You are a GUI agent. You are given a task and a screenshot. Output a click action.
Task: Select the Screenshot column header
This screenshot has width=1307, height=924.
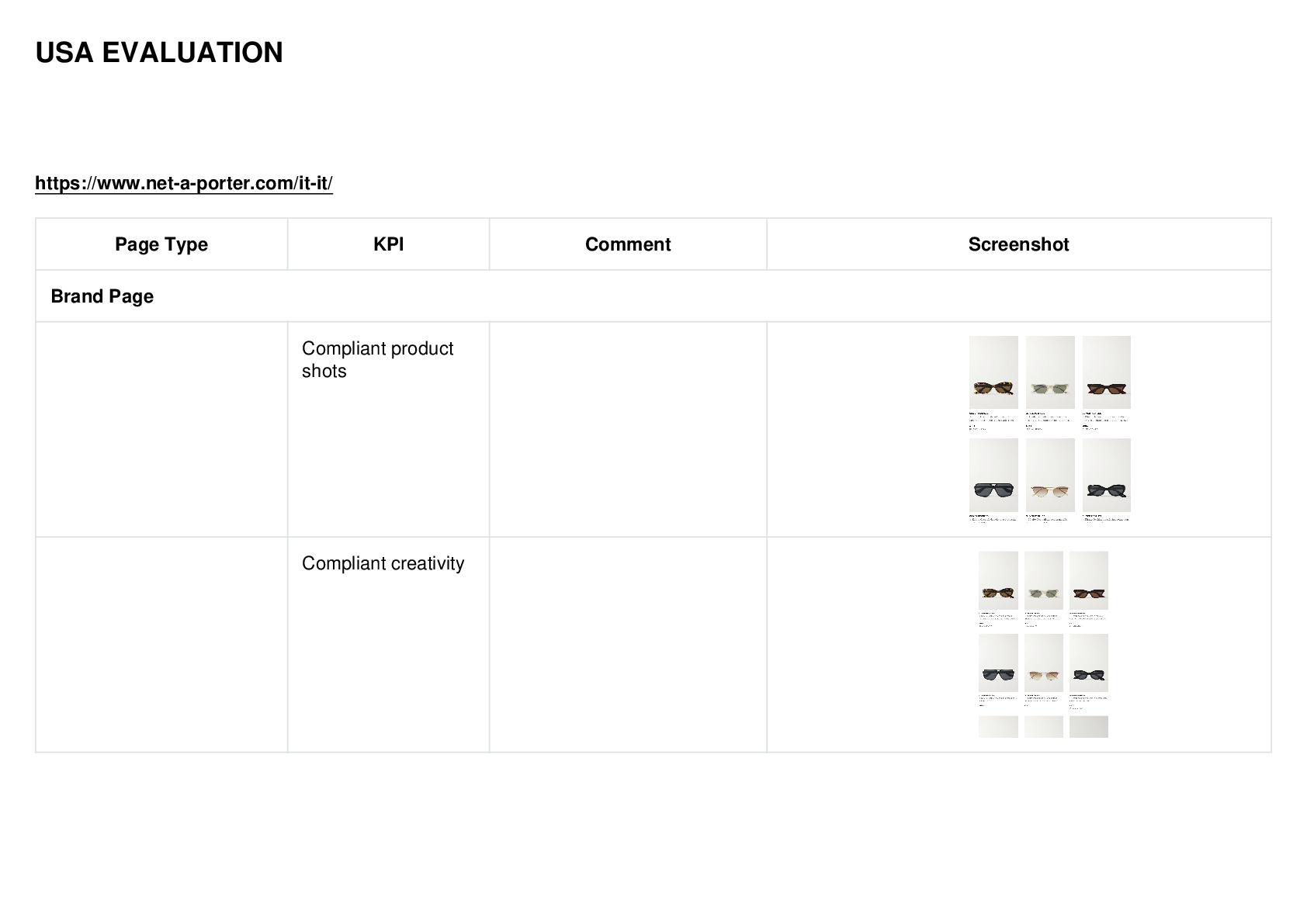tap(1018, 244)
